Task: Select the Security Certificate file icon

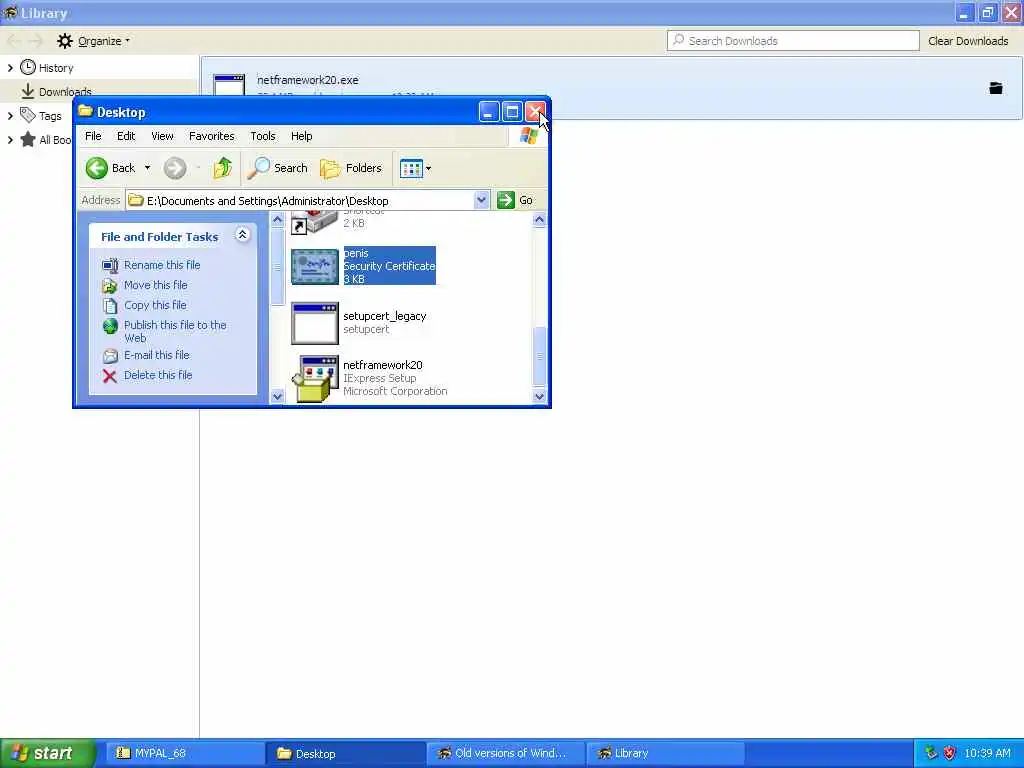Action: (315, 266)
